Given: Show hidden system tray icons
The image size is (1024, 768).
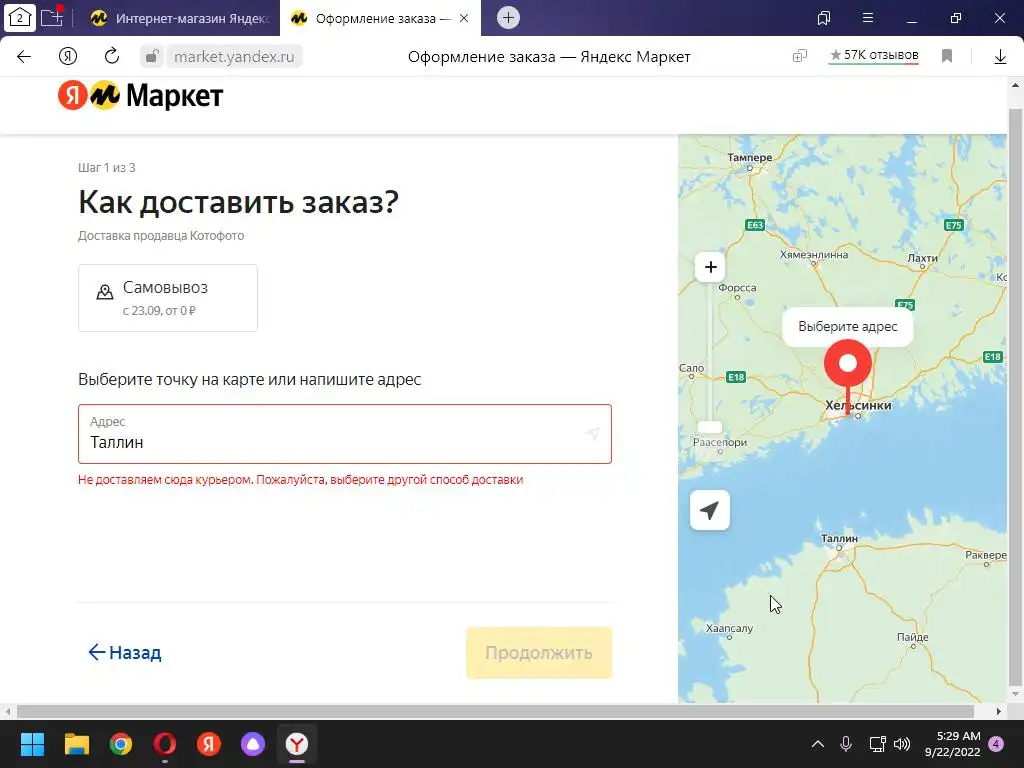Looking at the screenshot, I should [818, 744].
